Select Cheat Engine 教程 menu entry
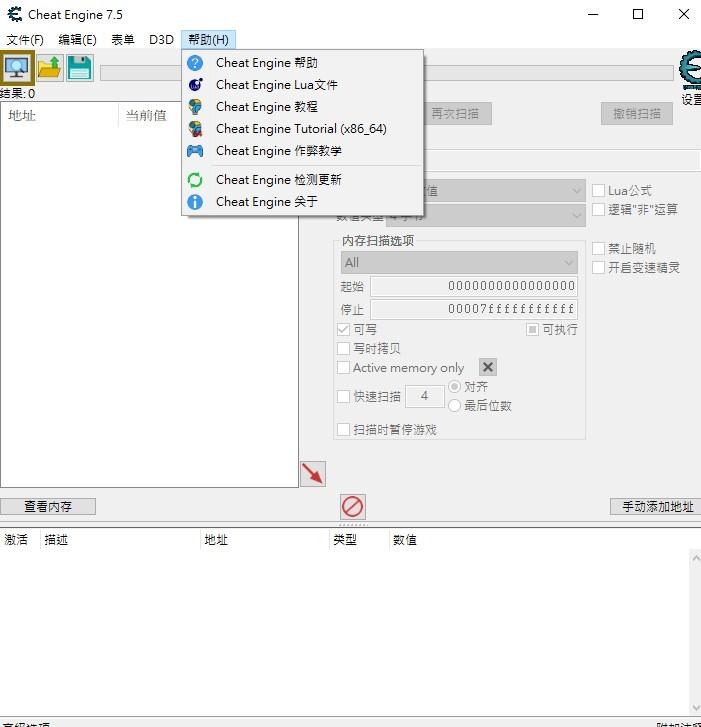Viewport: 701px width, 727px height. (302, 107)
